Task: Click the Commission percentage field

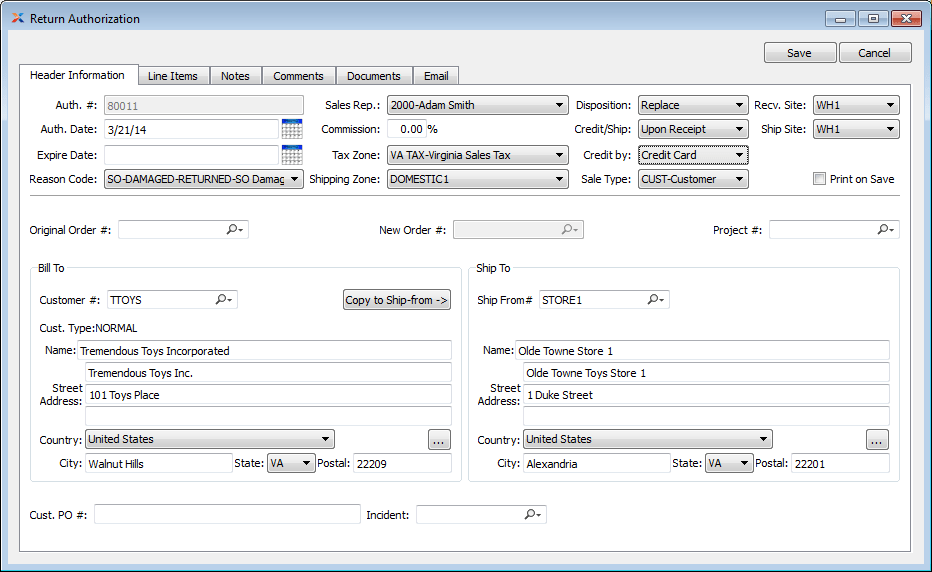Action: pyautogui.click(x=406, y=129)
